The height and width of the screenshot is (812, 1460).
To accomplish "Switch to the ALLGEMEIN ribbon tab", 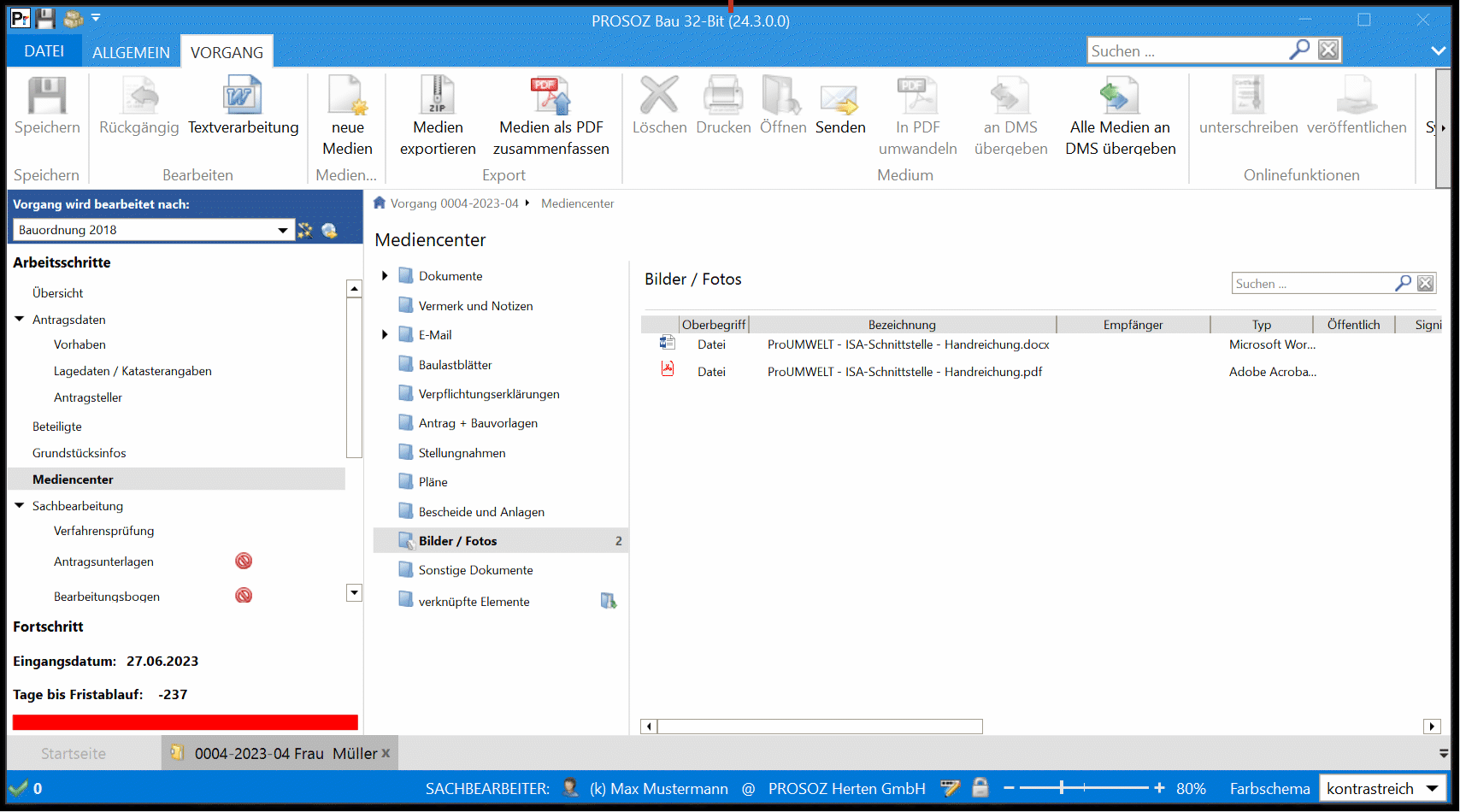I will tap(131, 52).
